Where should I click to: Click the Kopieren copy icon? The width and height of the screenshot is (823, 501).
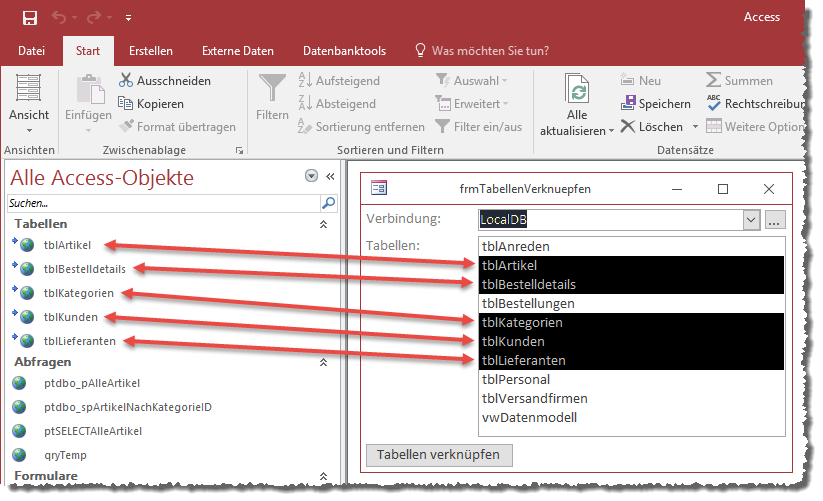click(126, 103)
